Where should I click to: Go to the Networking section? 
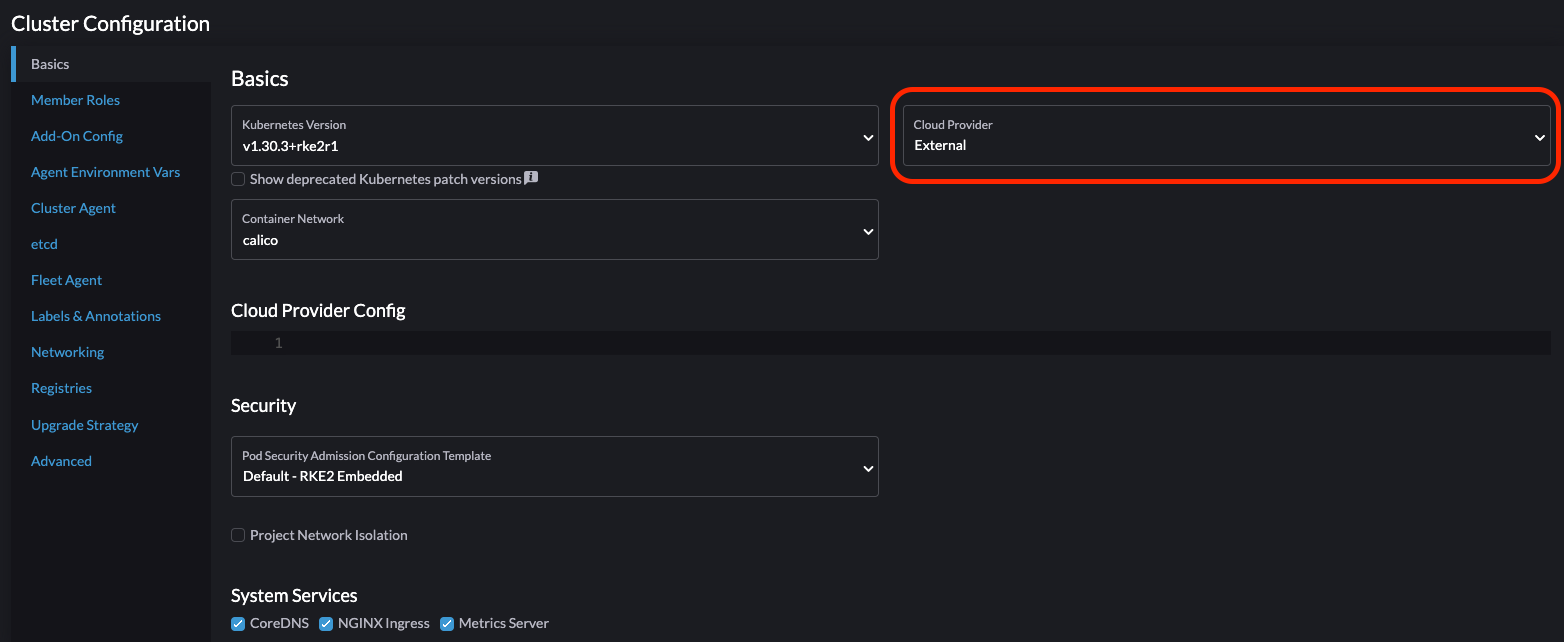[x=67, y=352]
